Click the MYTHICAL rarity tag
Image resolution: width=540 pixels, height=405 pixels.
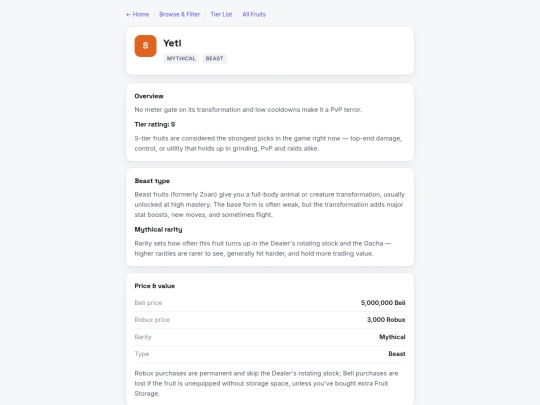(181, 59)
